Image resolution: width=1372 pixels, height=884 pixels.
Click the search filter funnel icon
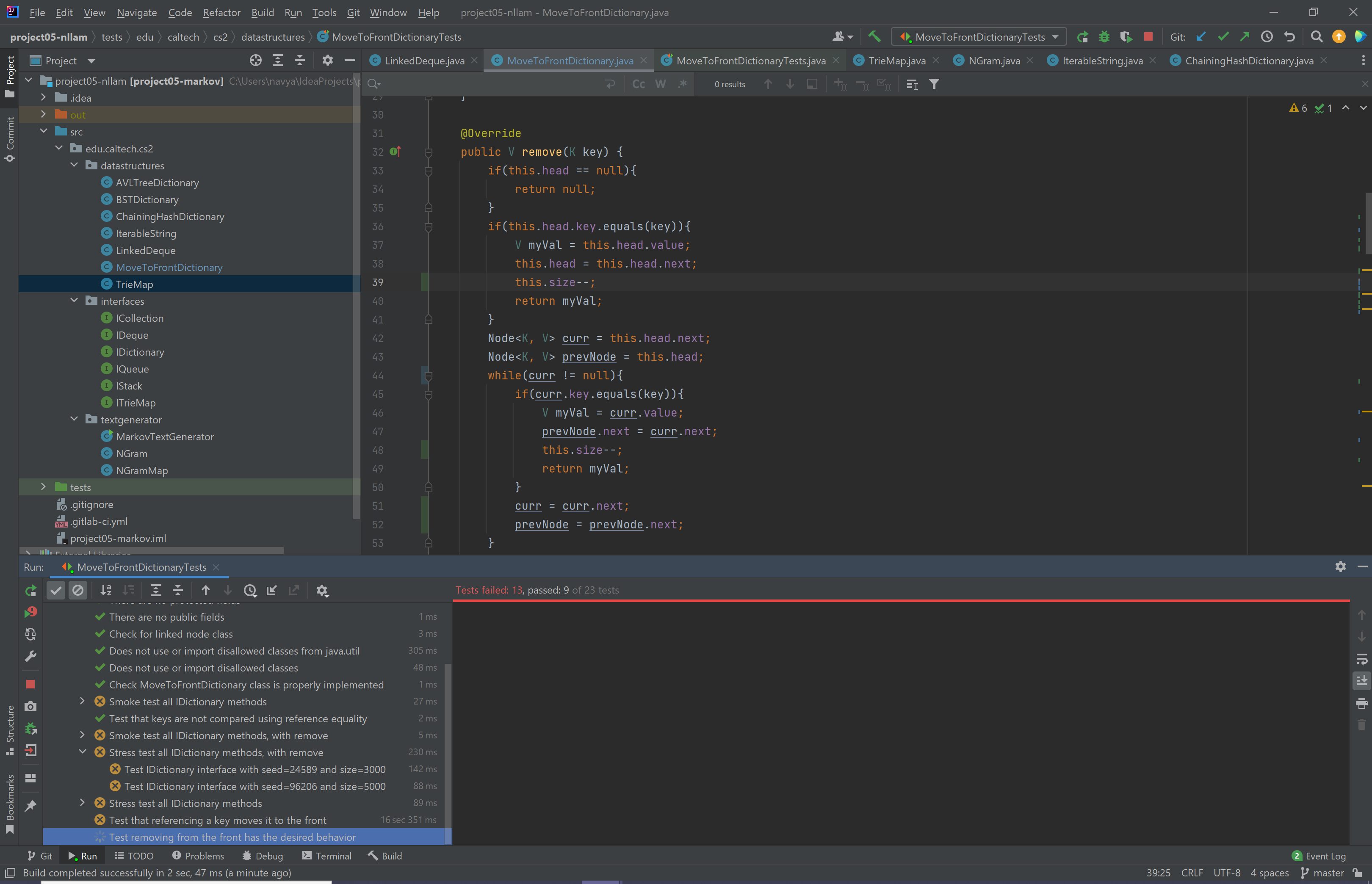(x=934, y=84)
